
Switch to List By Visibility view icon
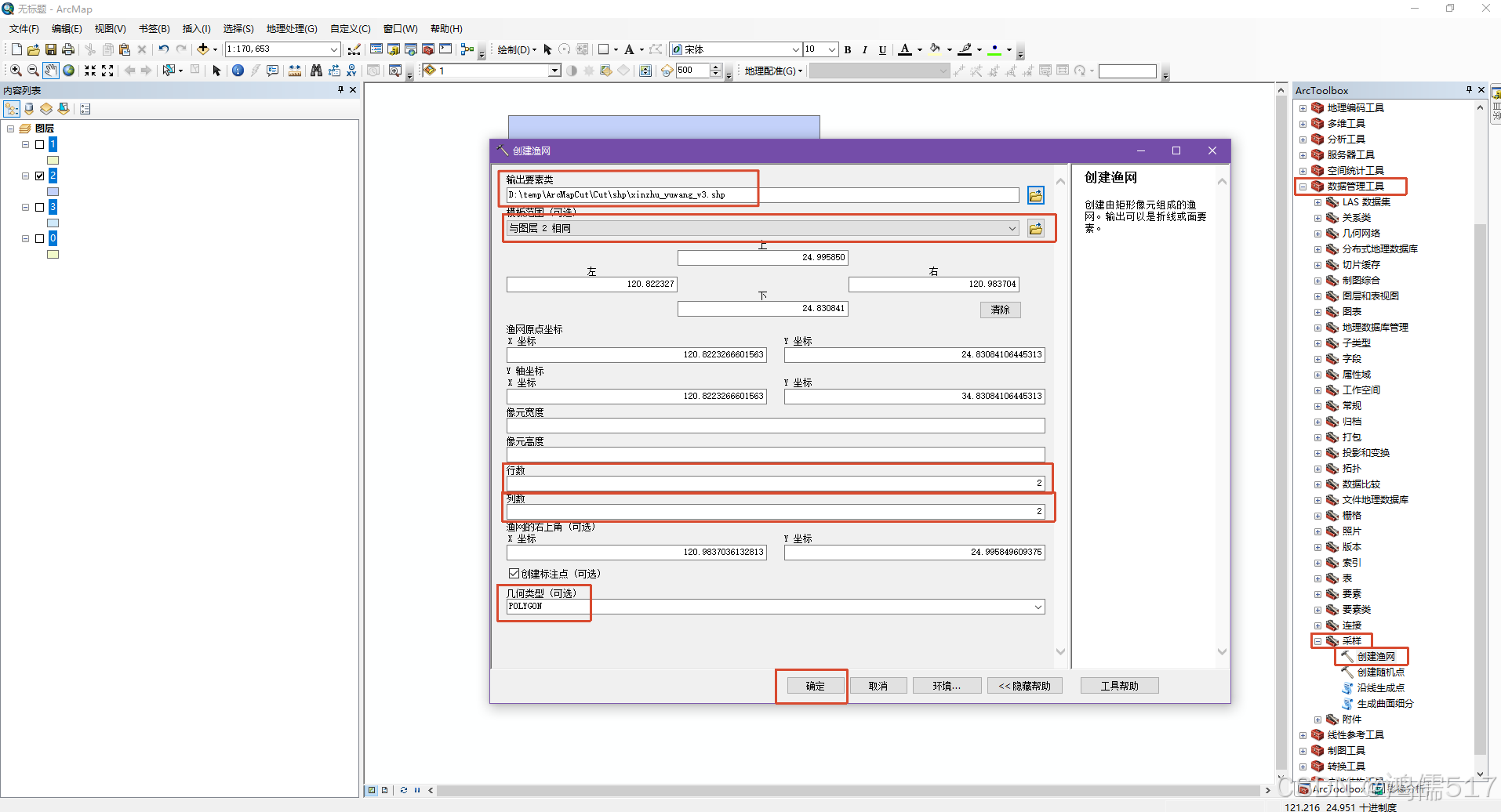[x=46, y=109]
